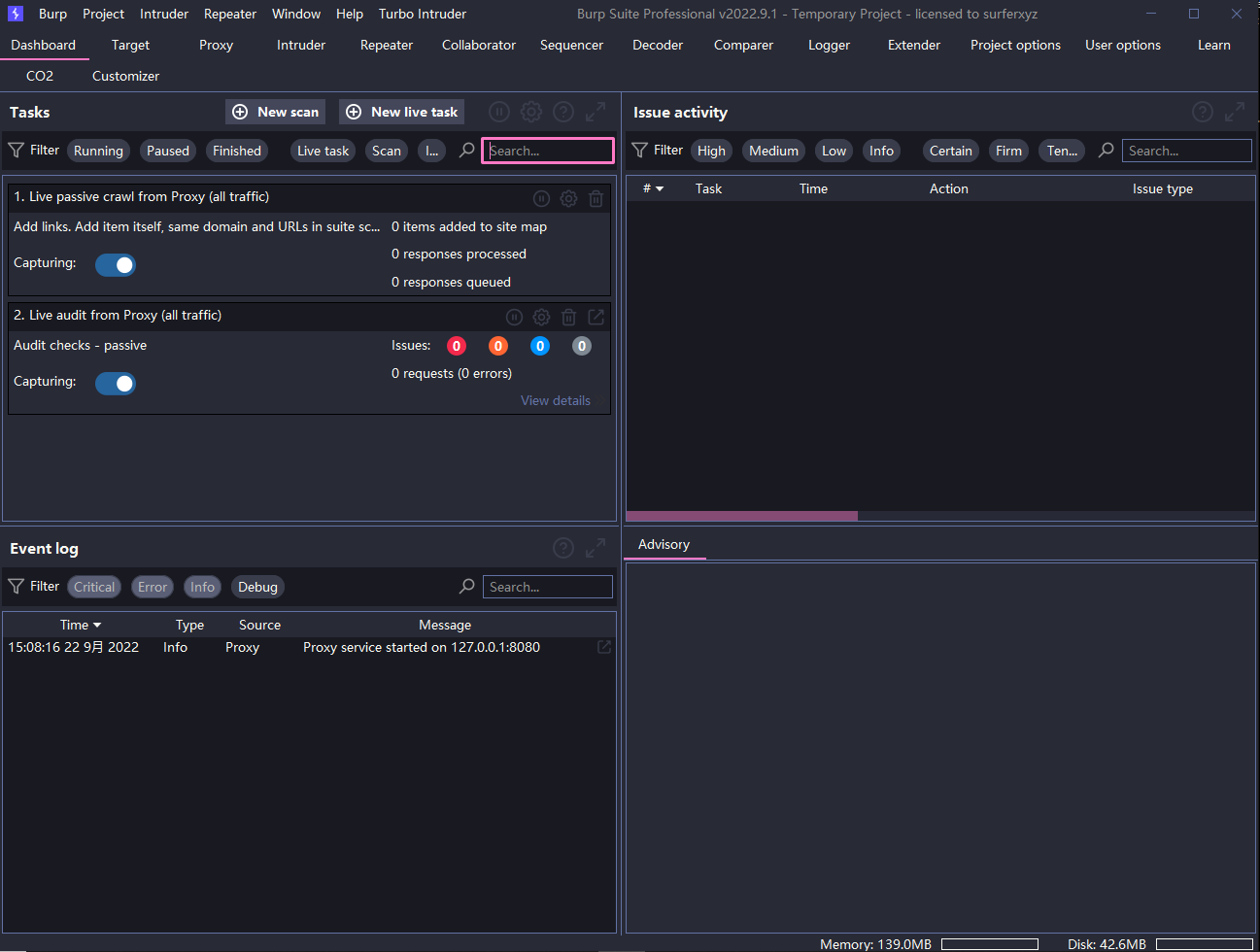Image resolution: width=1260 pixels, height=952 pixels.
Task: Click the Tasks search magnifier icon
Action: tap(467, 150)
